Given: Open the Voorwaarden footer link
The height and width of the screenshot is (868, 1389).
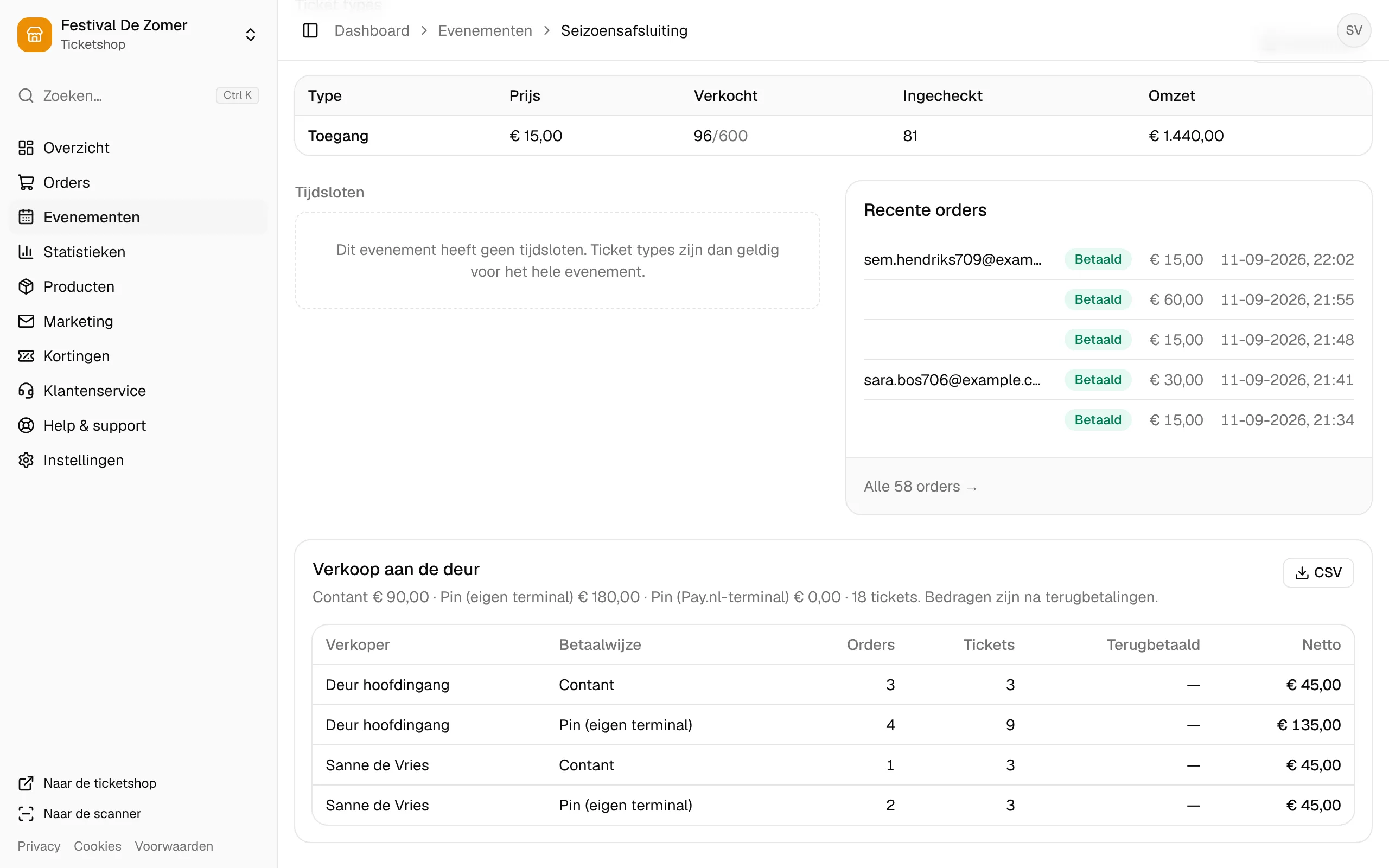Looking at the screenshot, I should coord(174,846).
